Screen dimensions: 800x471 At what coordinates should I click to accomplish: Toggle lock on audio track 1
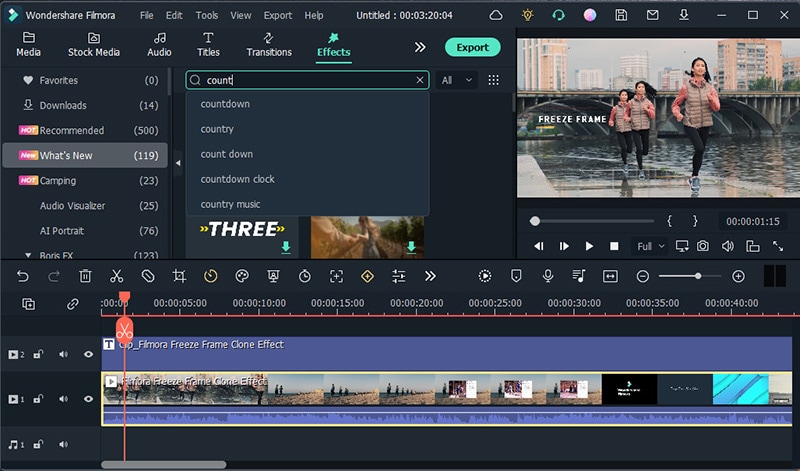pyautogui.click(x=38, y=444)
